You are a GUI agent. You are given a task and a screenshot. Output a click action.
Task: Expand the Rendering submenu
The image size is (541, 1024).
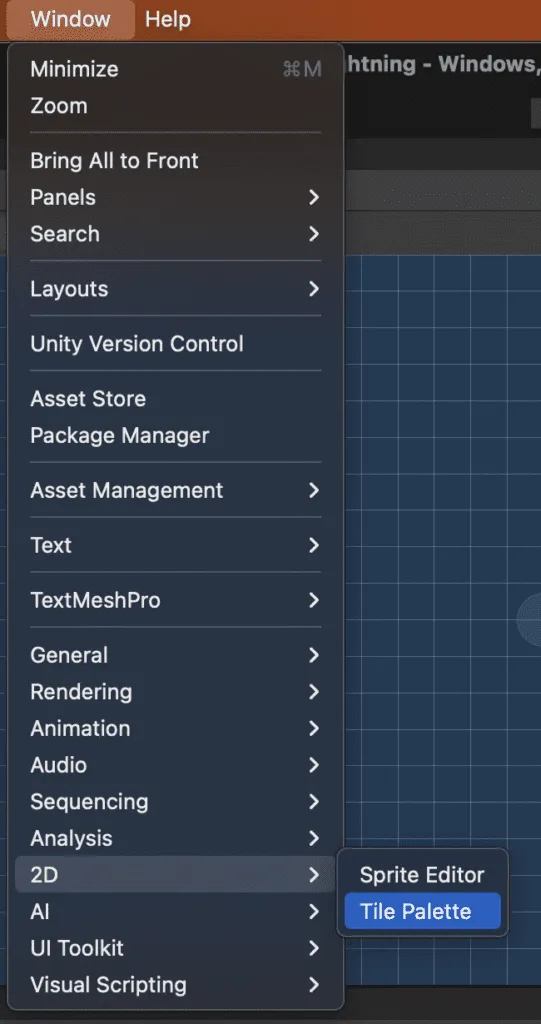[x=175, y=691]
